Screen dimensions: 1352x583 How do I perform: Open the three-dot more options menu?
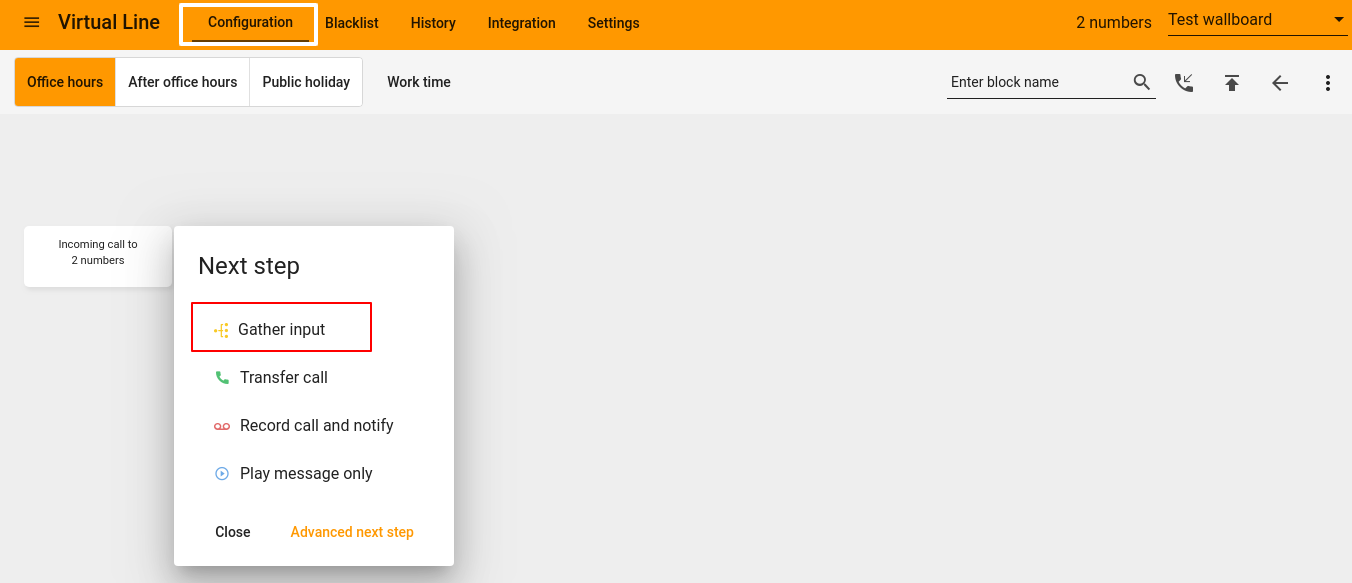1328,83
